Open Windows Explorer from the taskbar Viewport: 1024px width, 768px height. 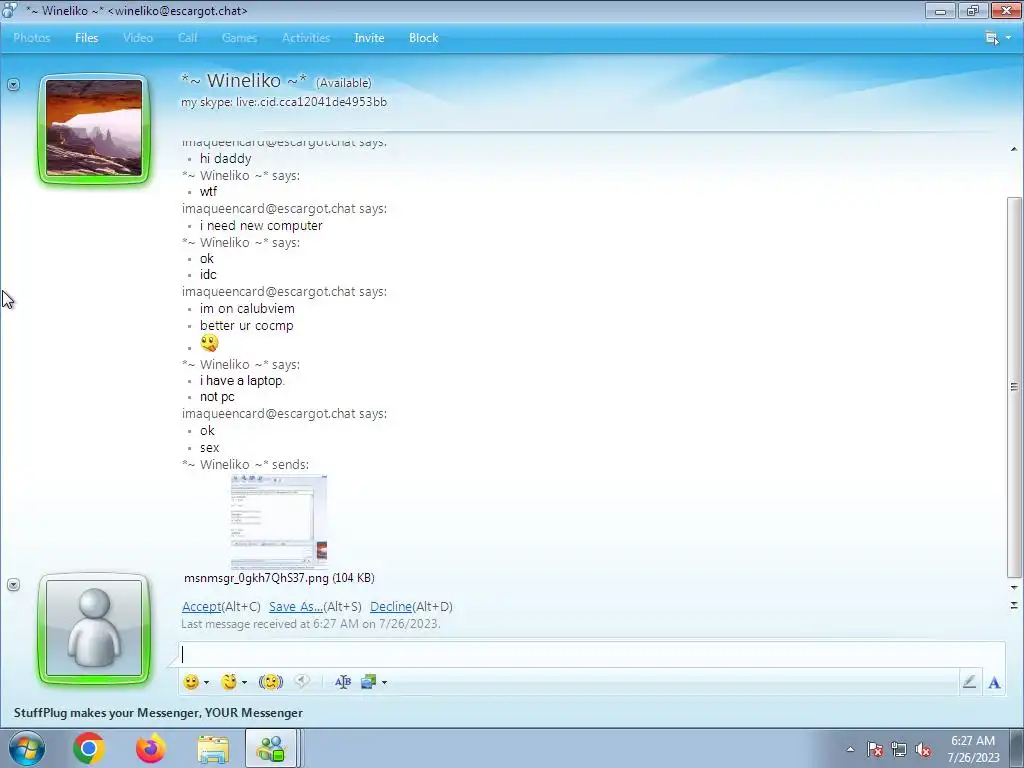pyautogui.click(x=213, y=749)
